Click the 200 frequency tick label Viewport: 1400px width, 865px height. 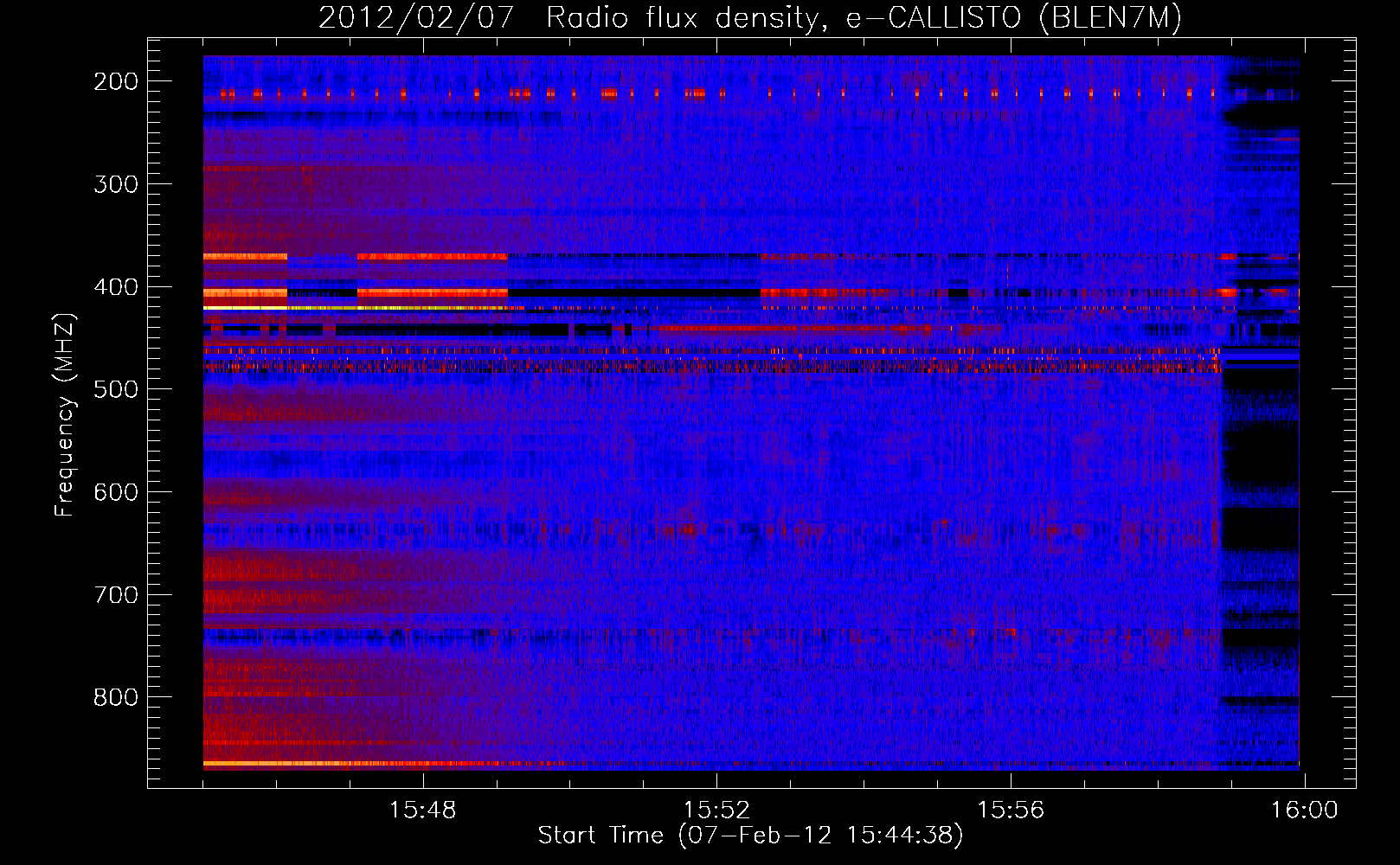[115, 81]
